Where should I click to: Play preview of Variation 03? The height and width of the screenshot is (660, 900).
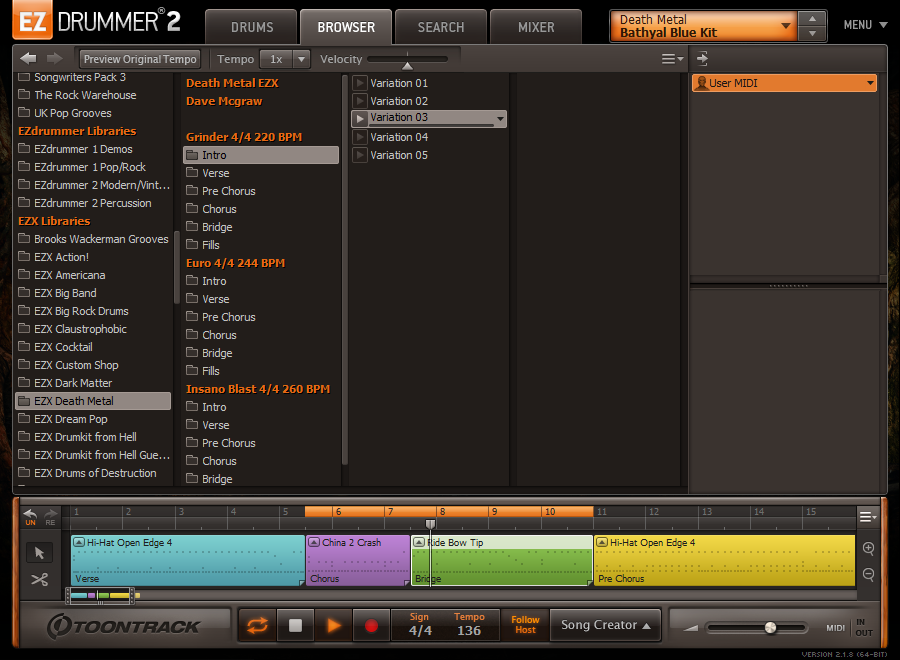click(360, 119)
